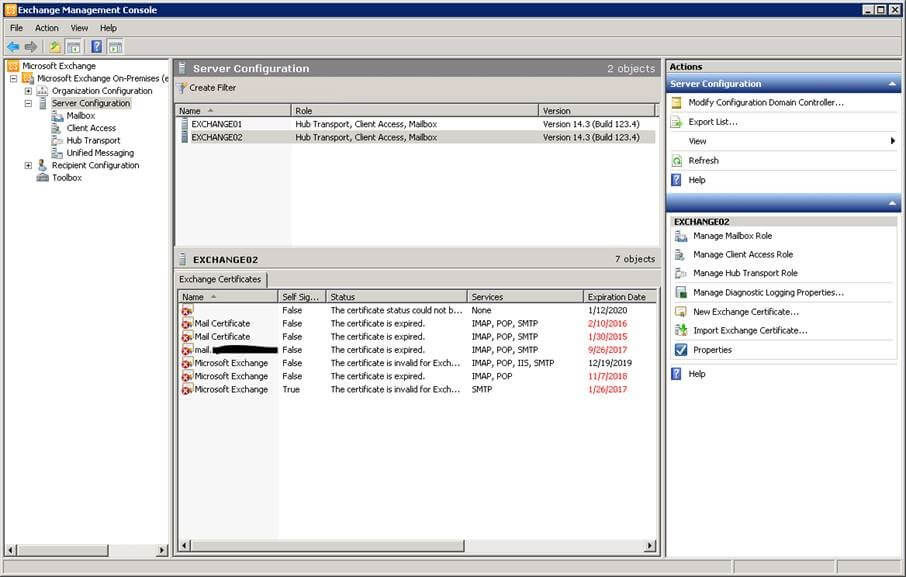This screenshot has width=906, height=577.
Task: Click right arrow of certificates horizontal scrollbar
Action: coord(650,545)
